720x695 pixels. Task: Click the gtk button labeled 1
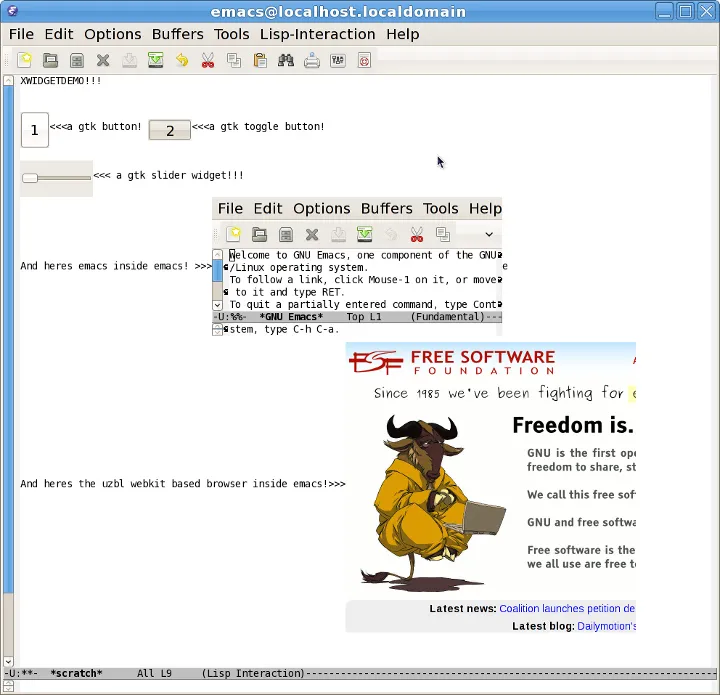point(34,130)
